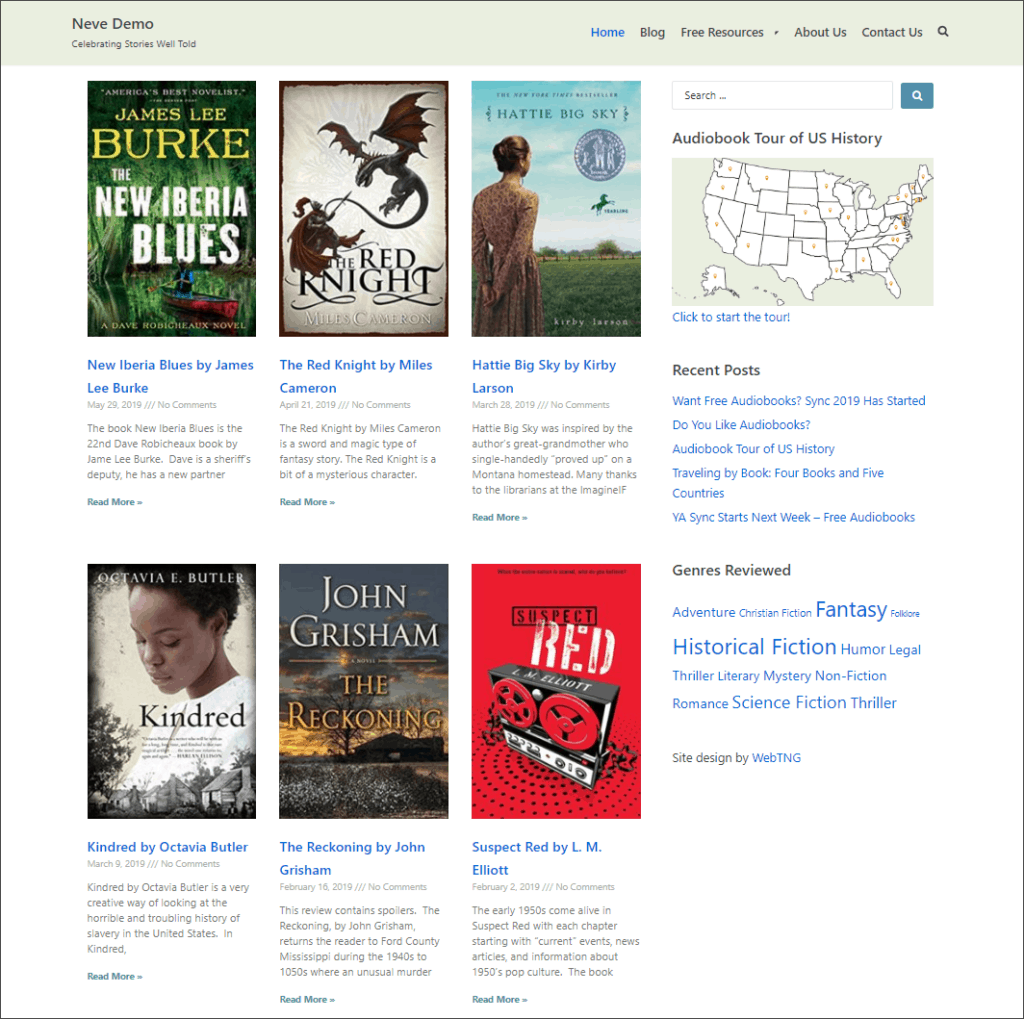Click the 'Audiobook Tour of US History' widget heading
The height and width of the screenshot is (1019, 1024).
click(776, 138)
